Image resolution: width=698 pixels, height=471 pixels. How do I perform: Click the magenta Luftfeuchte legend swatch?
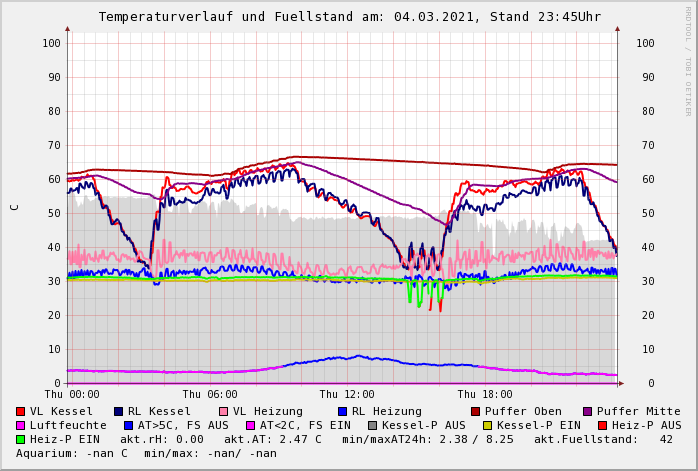point(21,426)
